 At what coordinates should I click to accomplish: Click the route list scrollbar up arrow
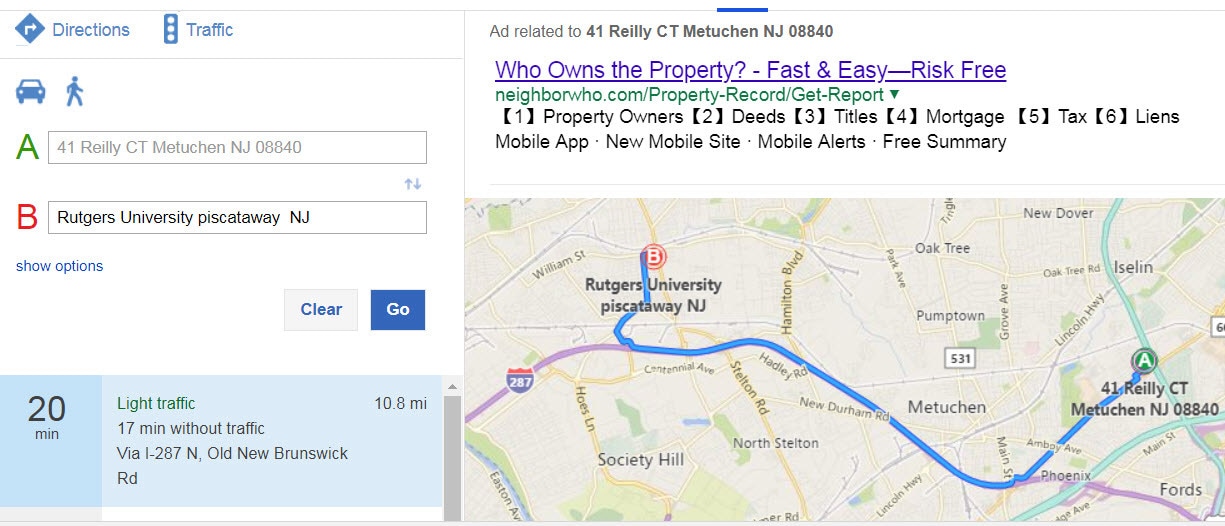click(452, 386)
